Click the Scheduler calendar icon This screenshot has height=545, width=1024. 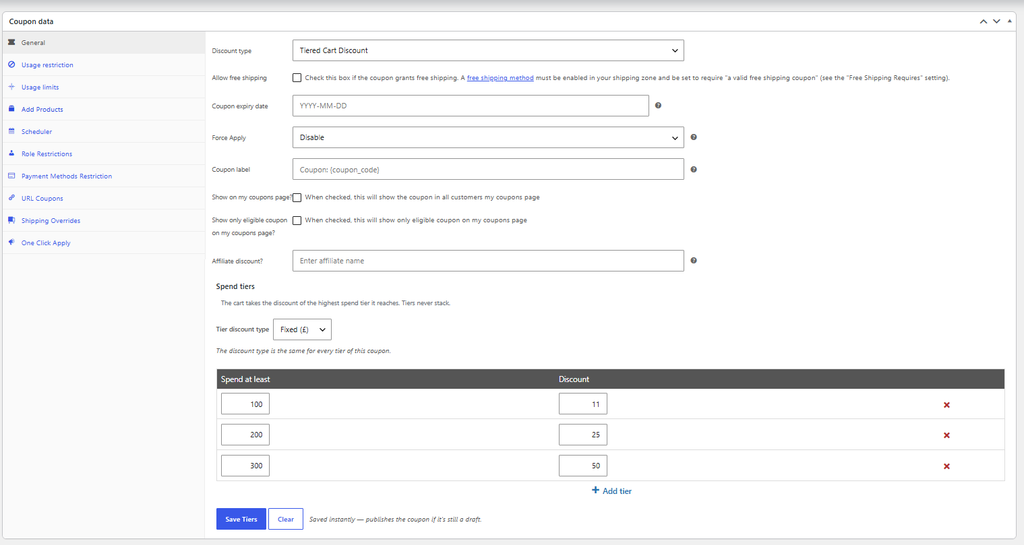tap(11, 131)
